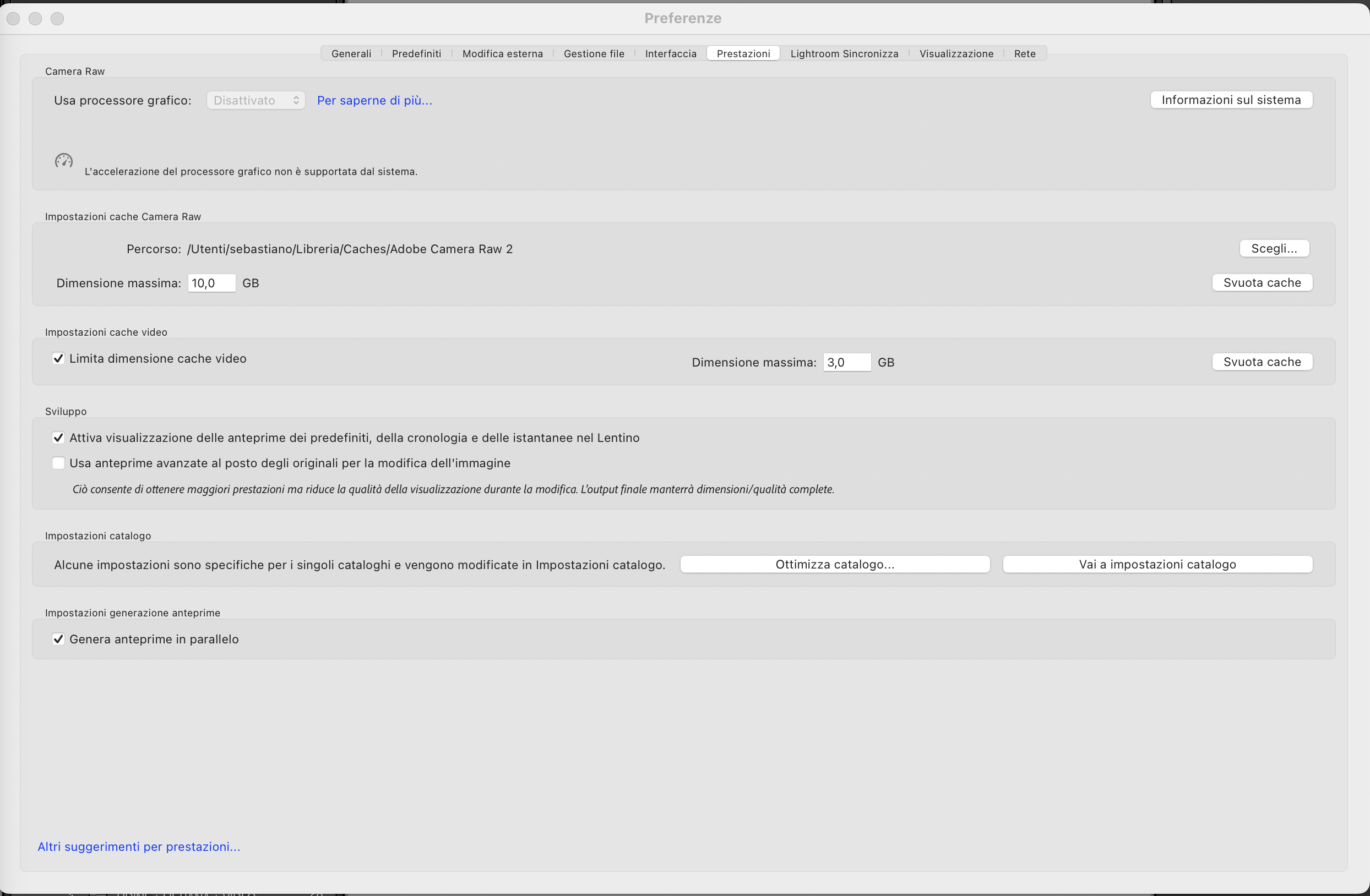Click the Camera Raw maximum size field
The image size is (1370, 896).
coord(211,282)
